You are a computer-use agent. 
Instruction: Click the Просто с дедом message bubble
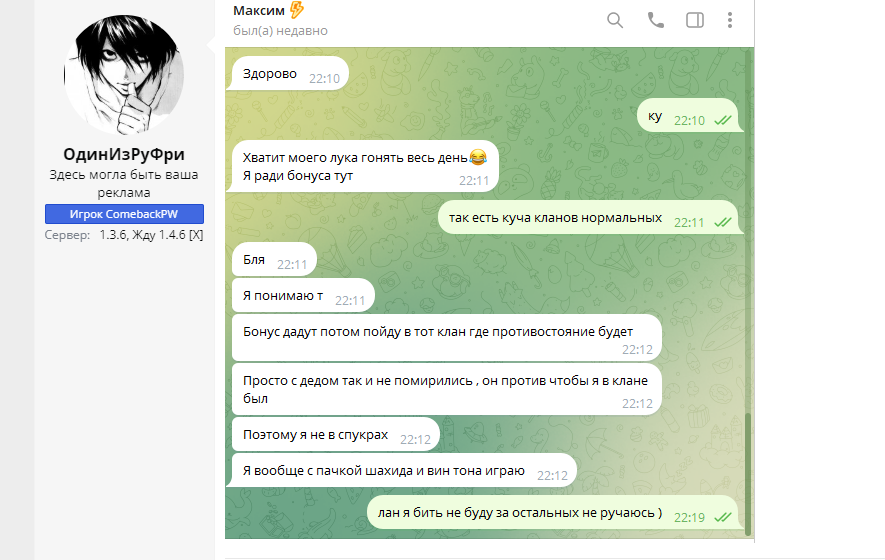(x=446, y=389)
